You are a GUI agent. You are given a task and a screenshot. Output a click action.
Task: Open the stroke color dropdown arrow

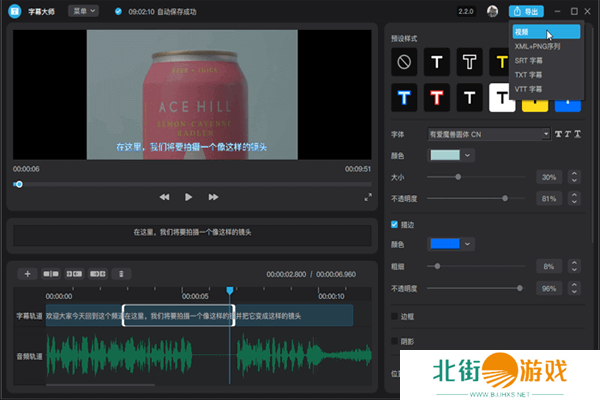pos(468,244)
